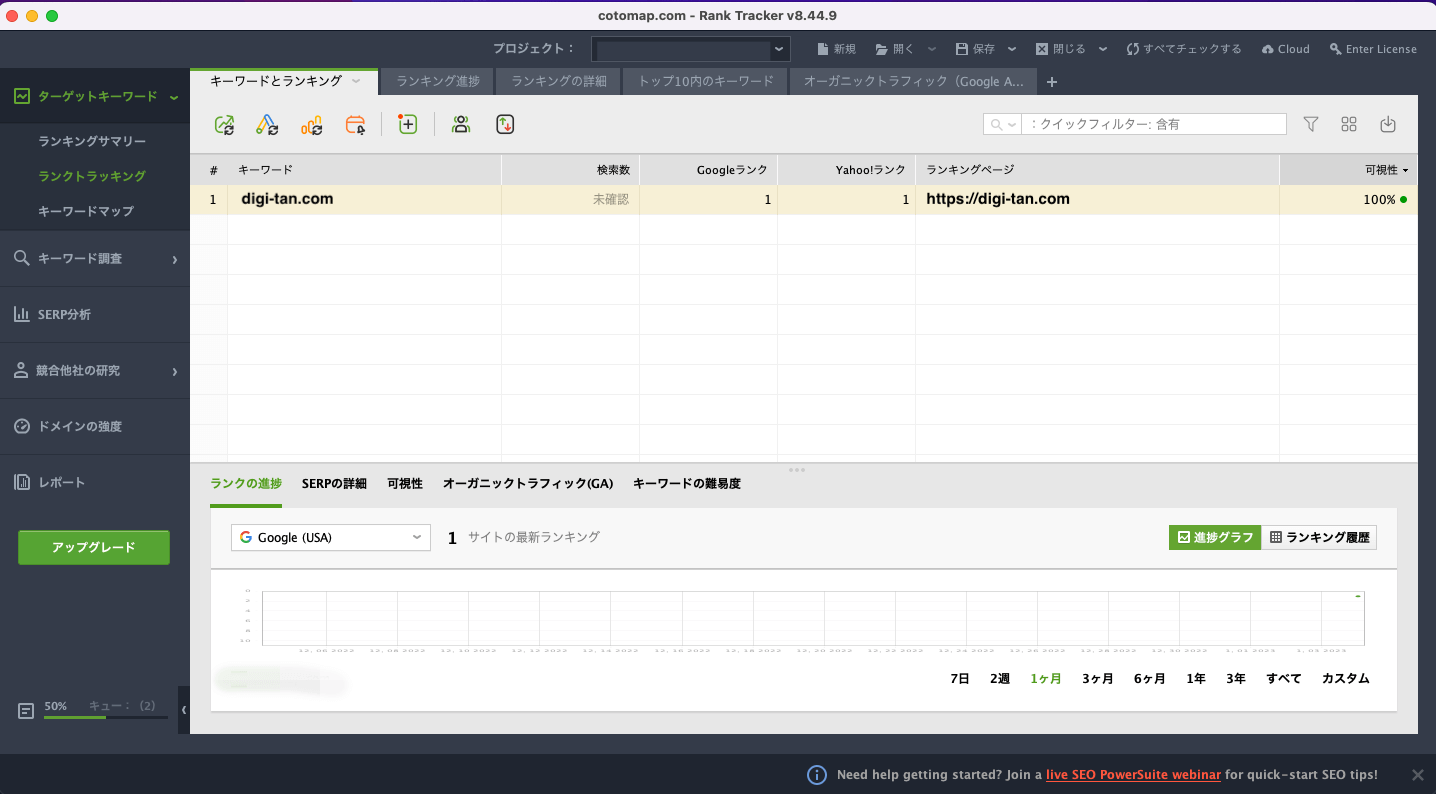
Task: Click the export download icon
Action: point(1387,124)
